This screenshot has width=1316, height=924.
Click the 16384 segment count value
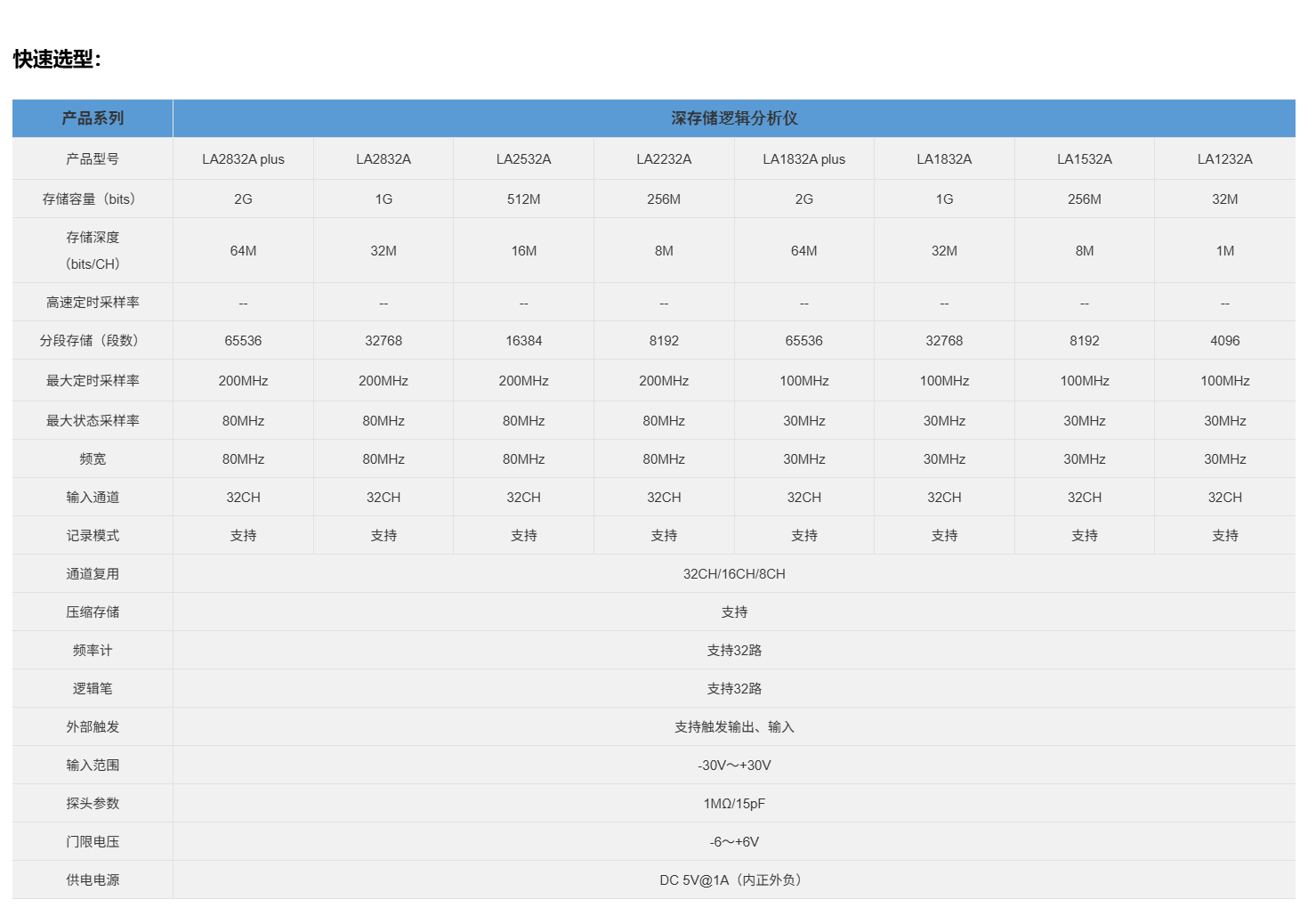[x=523, y=341]
